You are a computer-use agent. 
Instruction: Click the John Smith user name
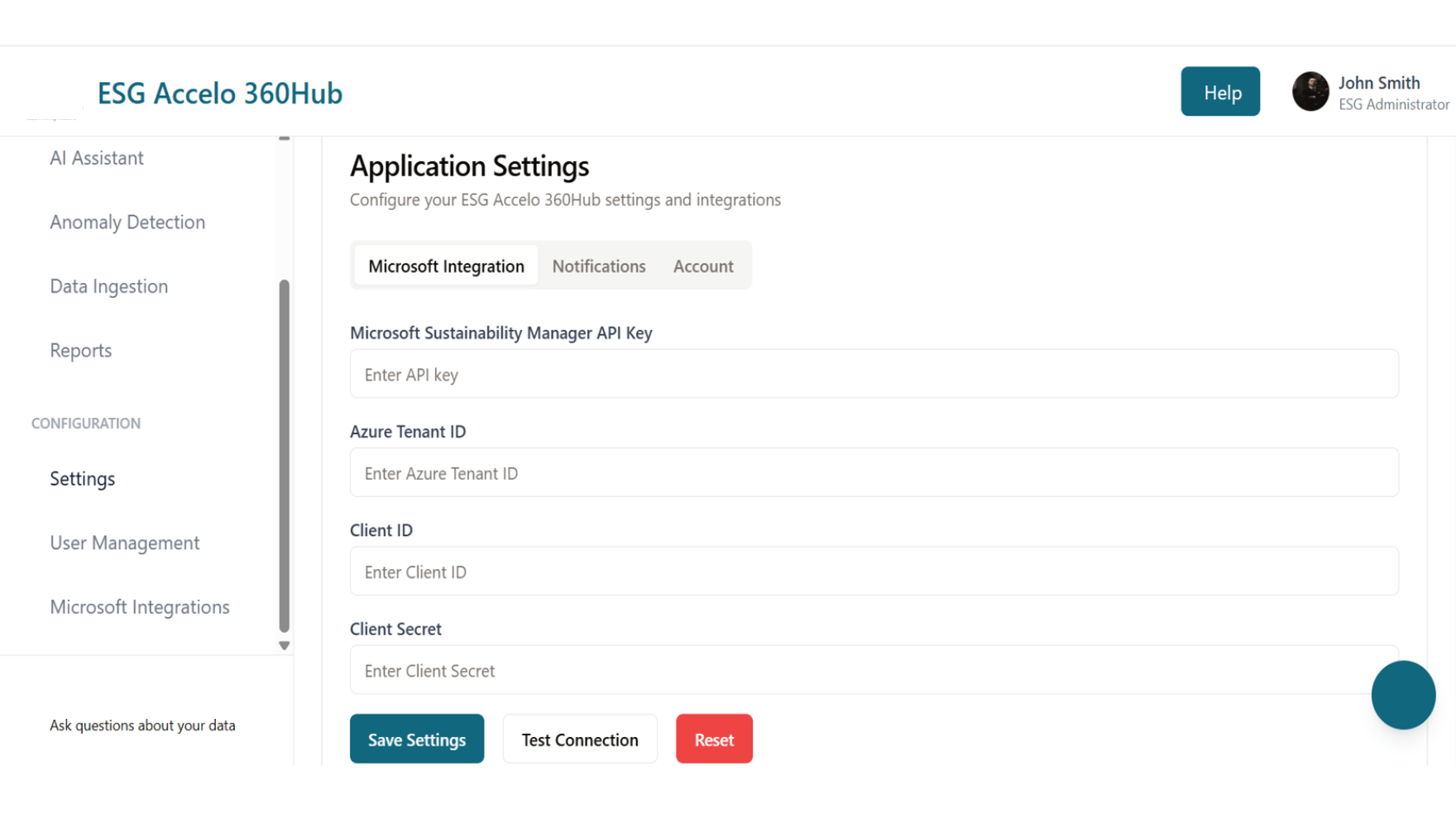[x=1379, y=83]
